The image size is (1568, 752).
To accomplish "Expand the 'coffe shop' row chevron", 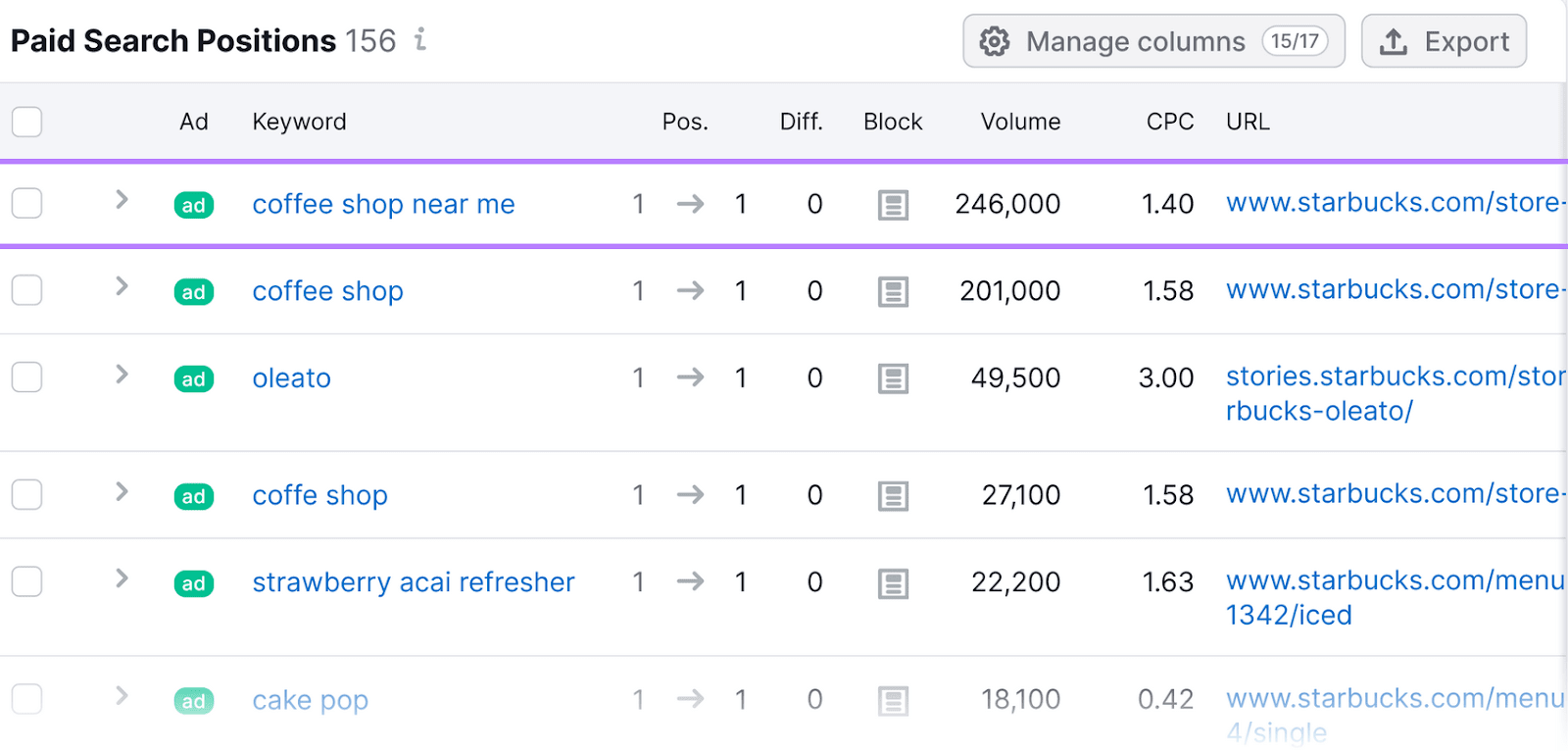I will click(122, 492).
